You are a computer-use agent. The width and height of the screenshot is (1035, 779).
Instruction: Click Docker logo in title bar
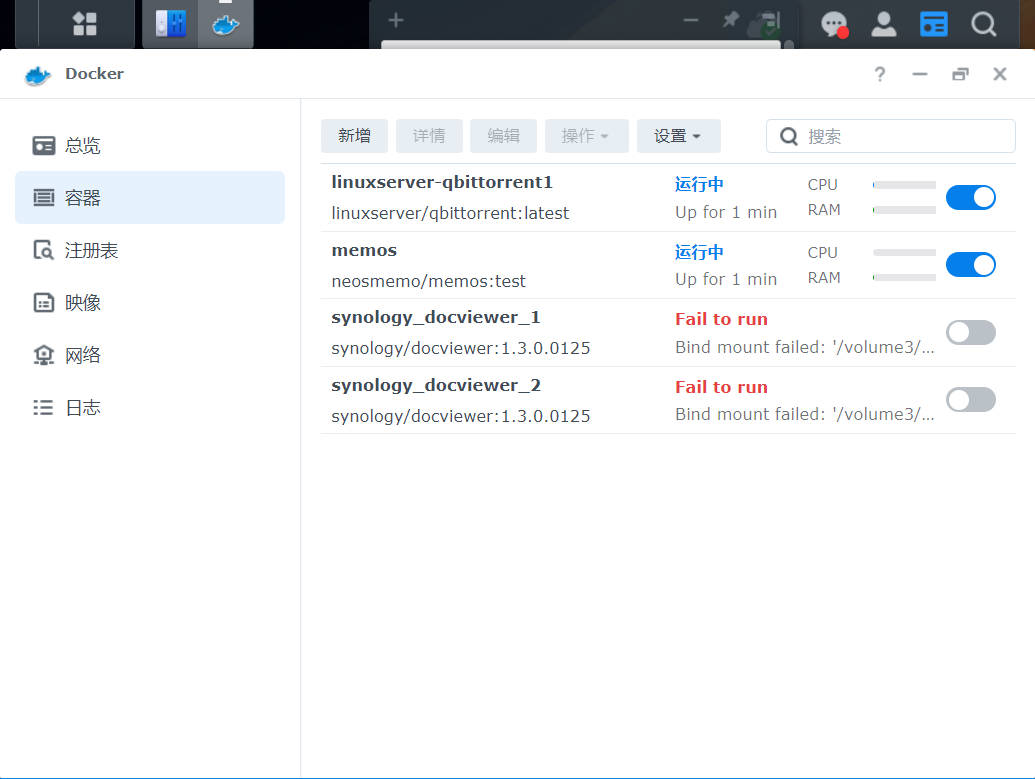point(38,75)
